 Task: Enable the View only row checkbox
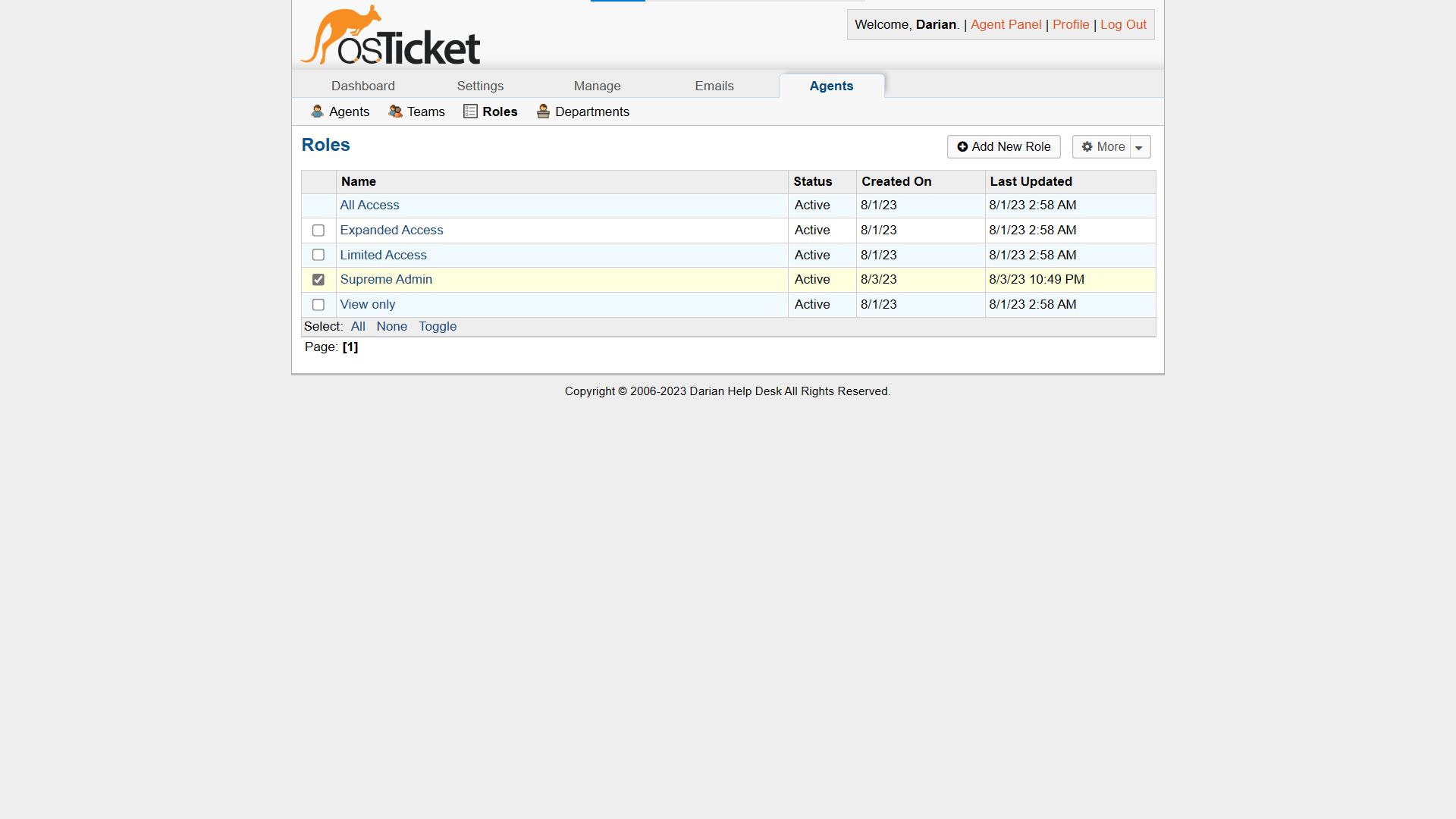coord(318,305)
